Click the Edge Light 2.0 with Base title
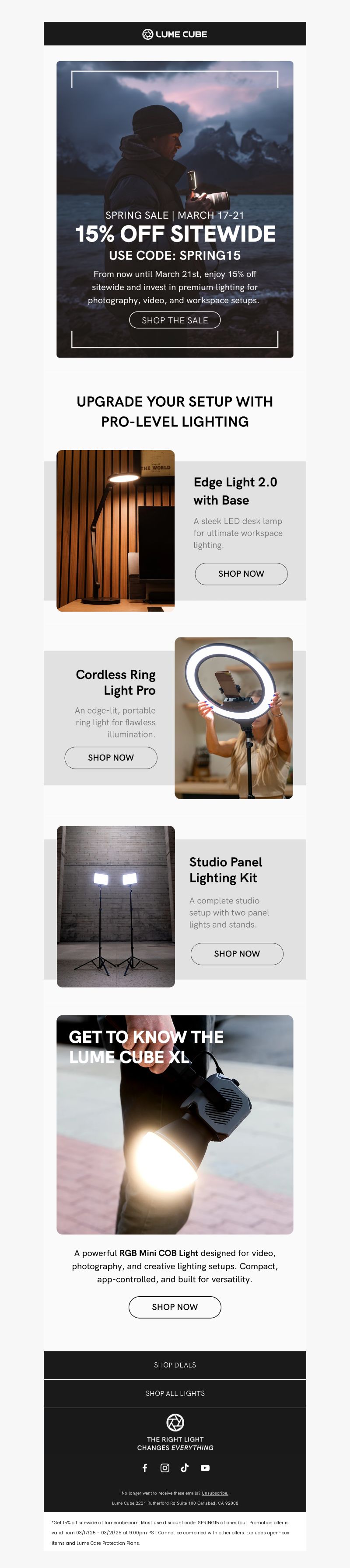Screen dimensions: 350x1568 [x=235, y=491]
